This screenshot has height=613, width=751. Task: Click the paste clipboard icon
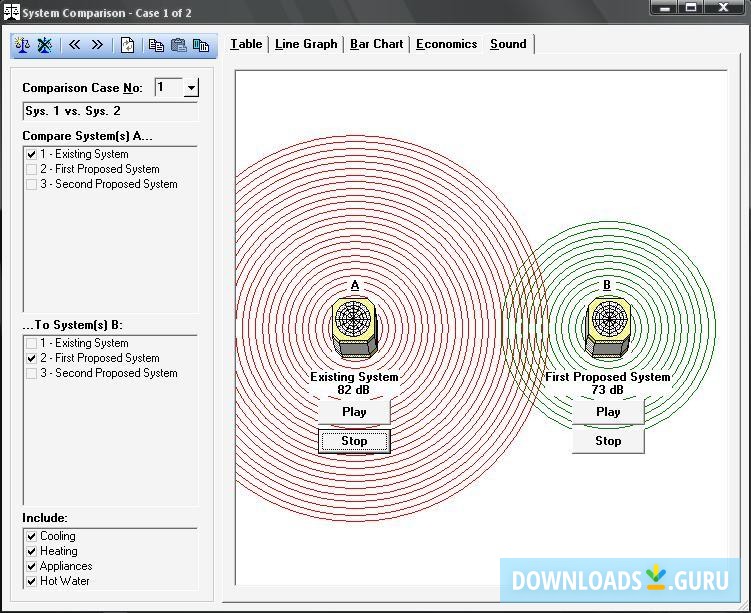(179, 45)
